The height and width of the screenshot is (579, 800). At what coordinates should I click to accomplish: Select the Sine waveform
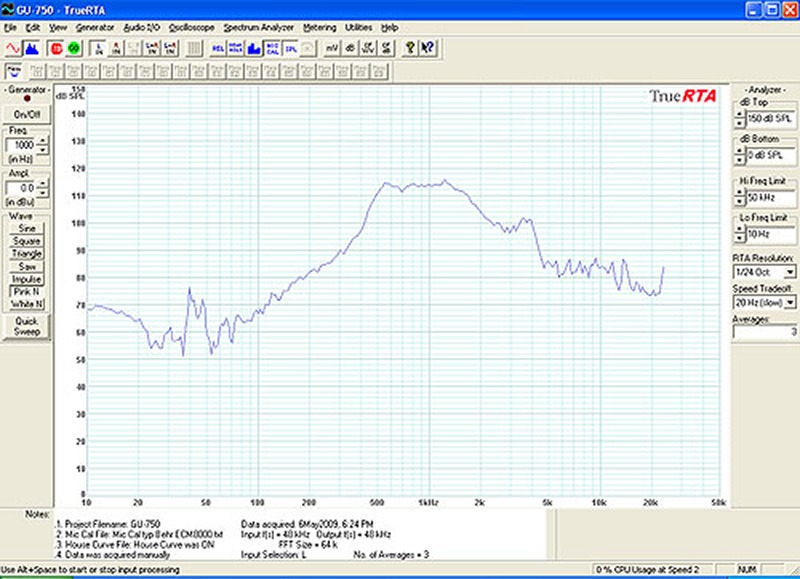tap(27, 228)
